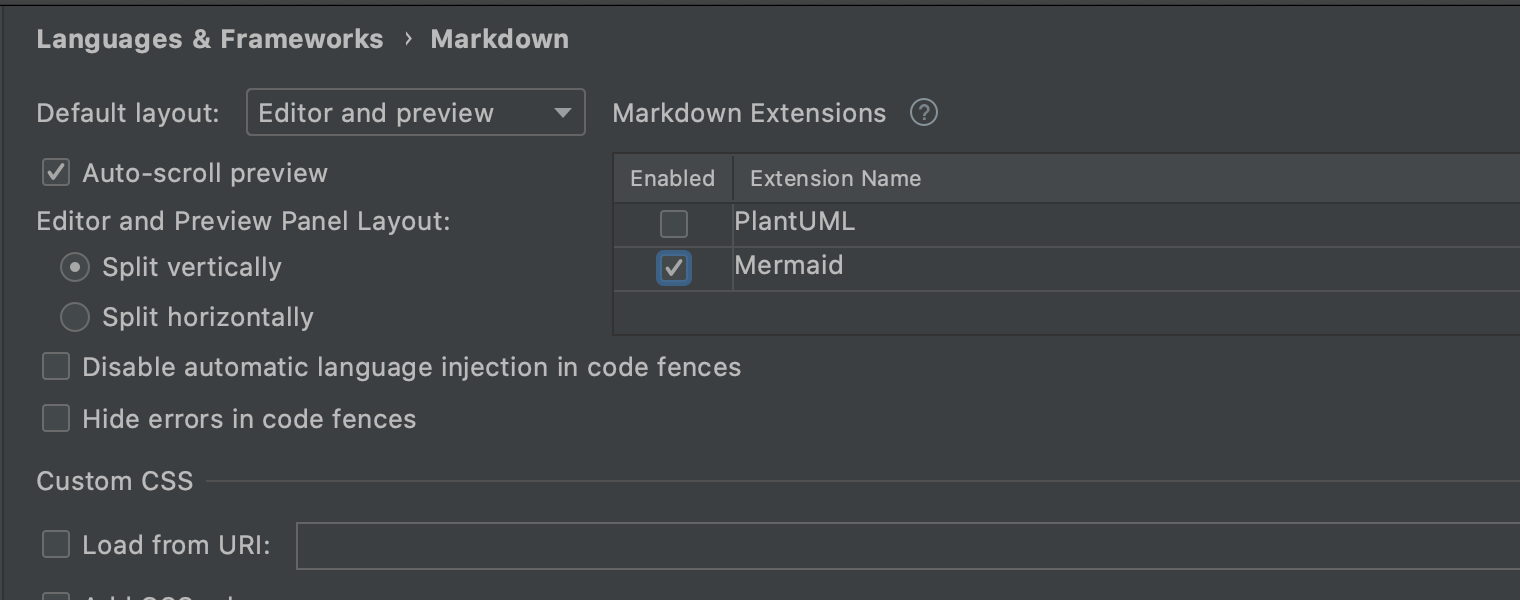Image resolution: width=1520 pixels, height=600 pixels.
Task: Click the Load from URI text field
Action: pyautogui.click(x=908, y=545)
